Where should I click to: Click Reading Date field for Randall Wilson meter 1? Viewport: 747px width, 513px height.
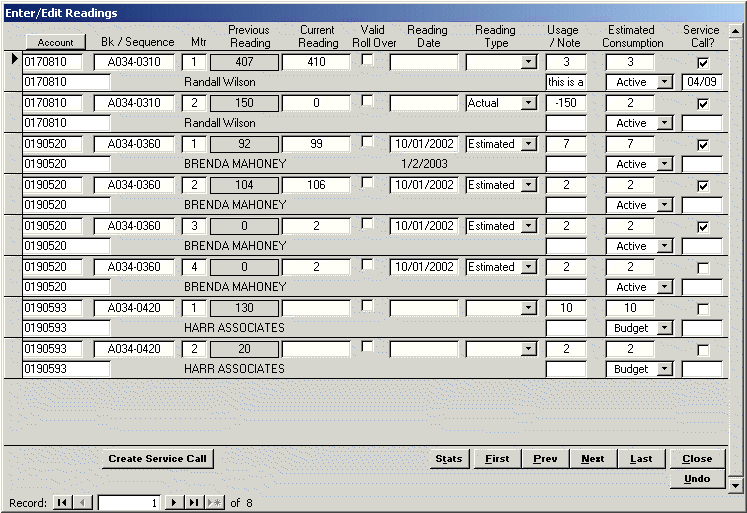tap(424, 62)
